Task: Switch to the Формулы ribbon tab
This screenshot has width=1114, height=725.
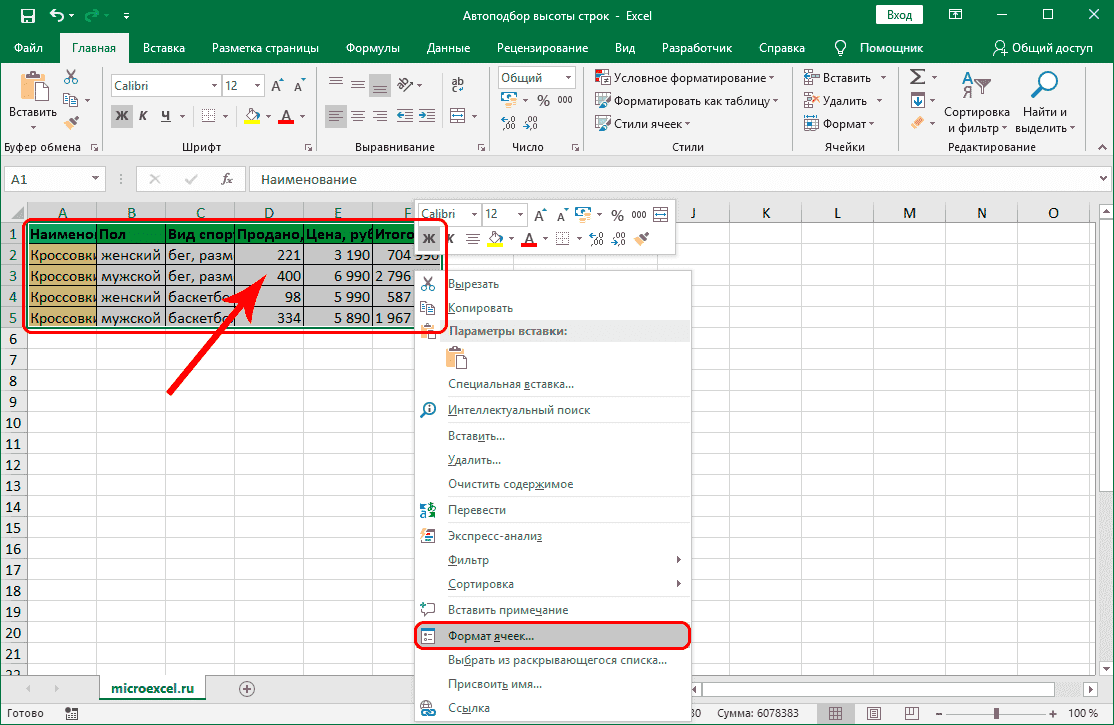Action: [372, 47]
